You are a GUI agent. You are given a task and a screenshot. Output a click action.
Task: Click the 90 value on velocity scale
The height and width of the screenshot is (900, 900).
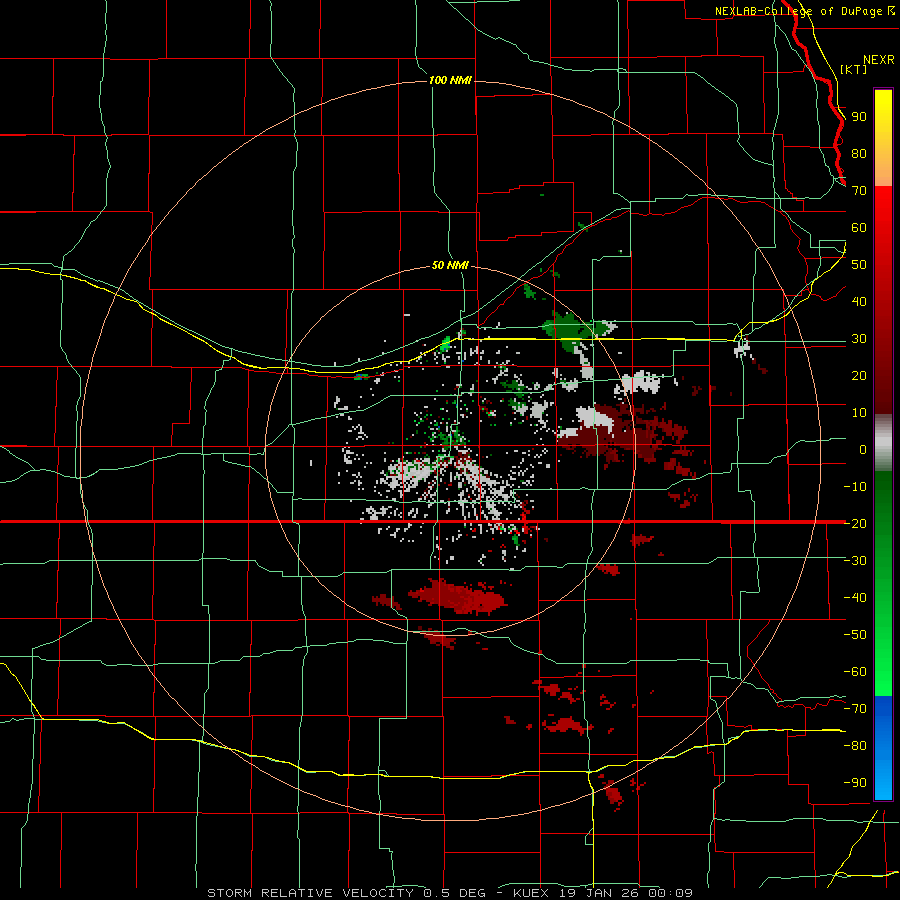pos(859,117)
